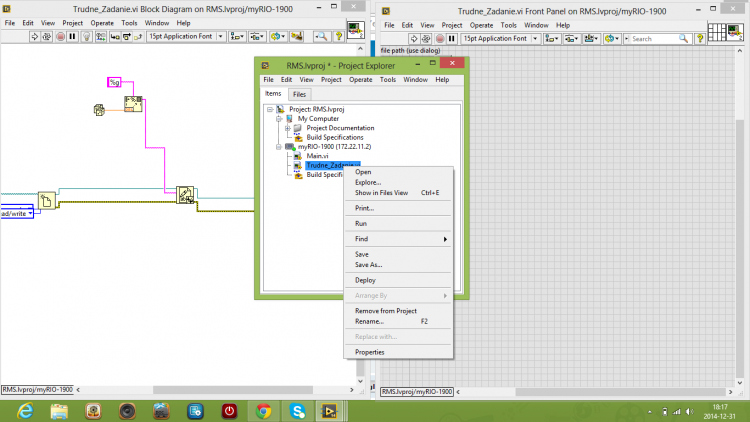
Task: Click Run Continuously in Block Diagram toolbar
Action: [47, 36]
